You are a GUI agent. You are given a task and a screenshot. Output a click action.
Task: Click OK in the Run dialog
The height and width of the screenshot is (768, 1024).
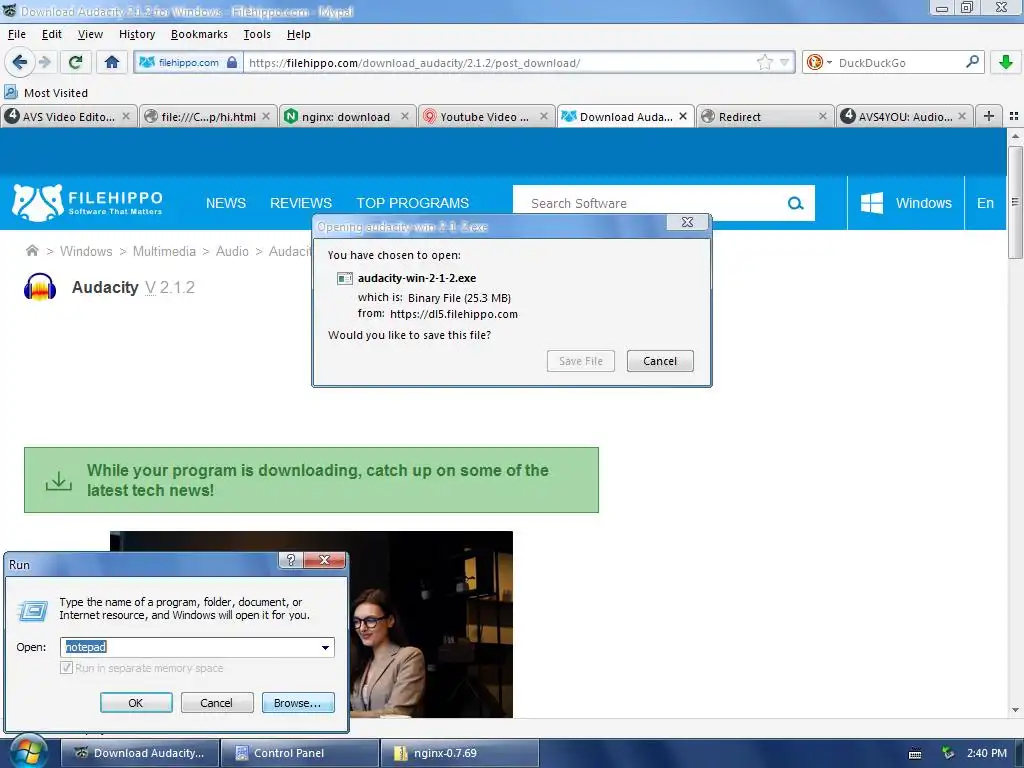(x=136, y=703)
